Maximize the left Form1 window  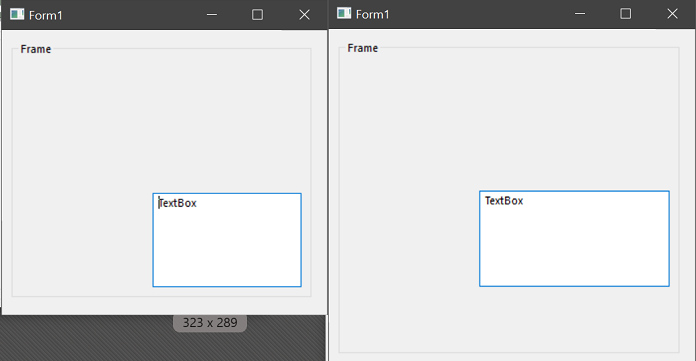pyautogui.click(x=257, y=15)
